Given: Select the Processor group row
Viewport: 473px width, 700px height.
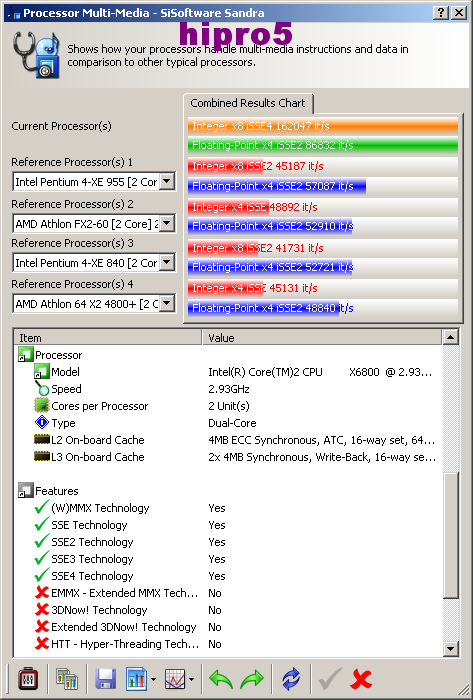Looking at the screenshot, I should coord(228,355).
